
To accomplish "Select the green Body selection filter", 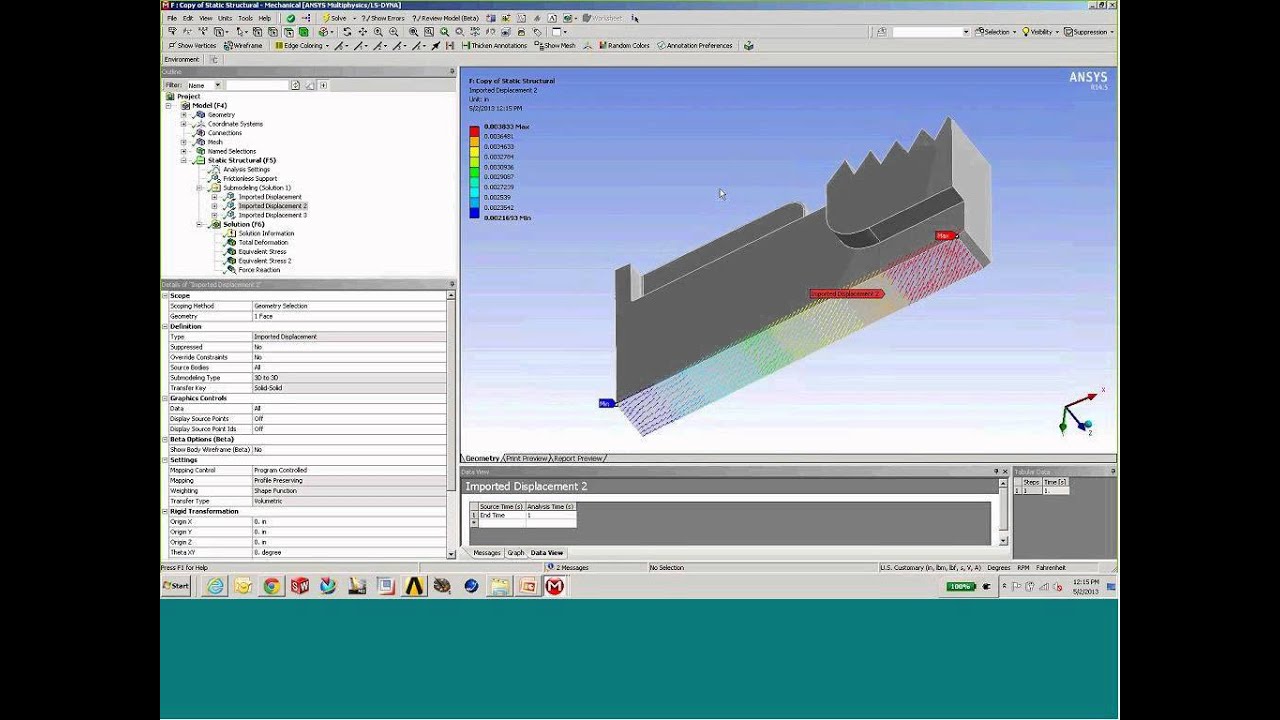I will 303,31.
